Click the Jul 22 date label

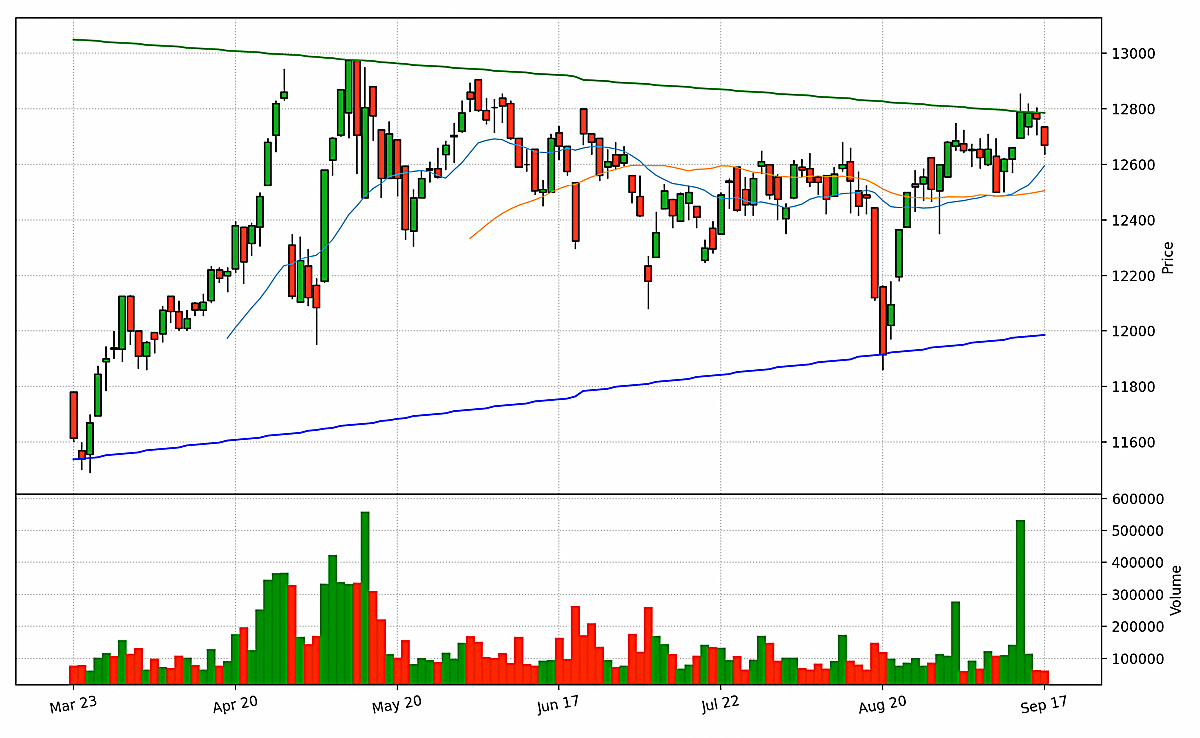tap(721, 704)
